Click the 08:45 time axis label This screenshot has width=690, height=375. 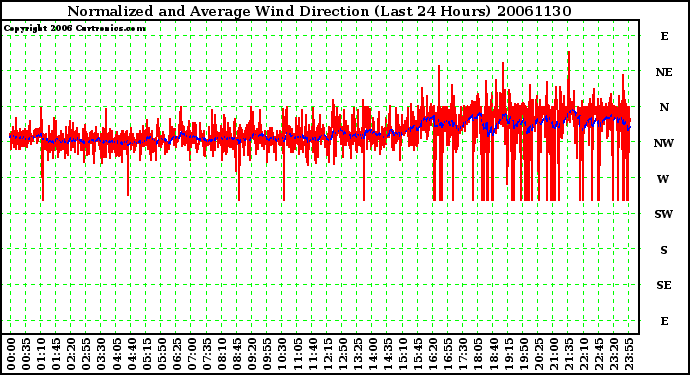[237, 354]
